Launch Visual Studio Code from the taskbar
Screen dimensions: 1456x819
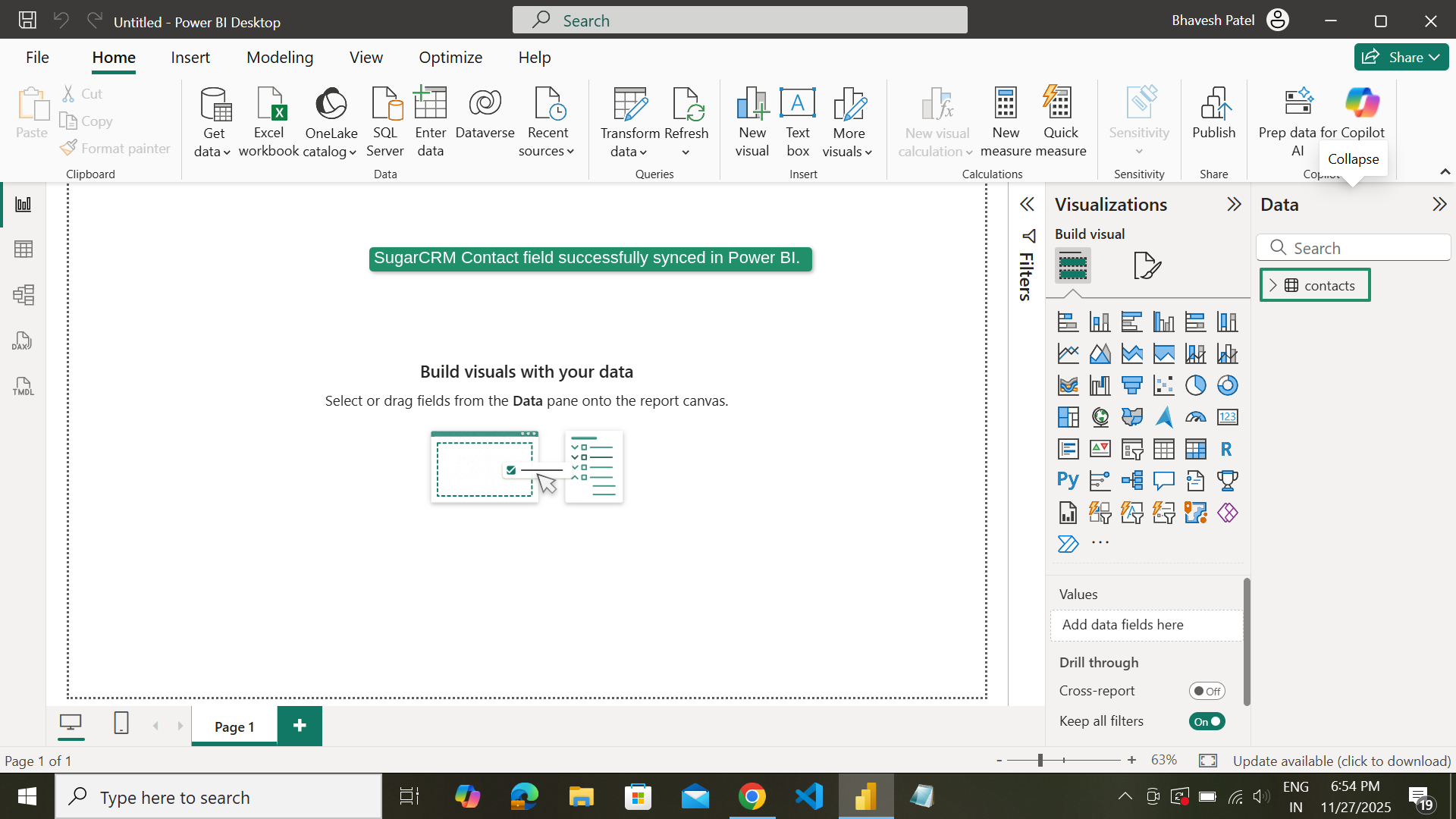point(808,796)
